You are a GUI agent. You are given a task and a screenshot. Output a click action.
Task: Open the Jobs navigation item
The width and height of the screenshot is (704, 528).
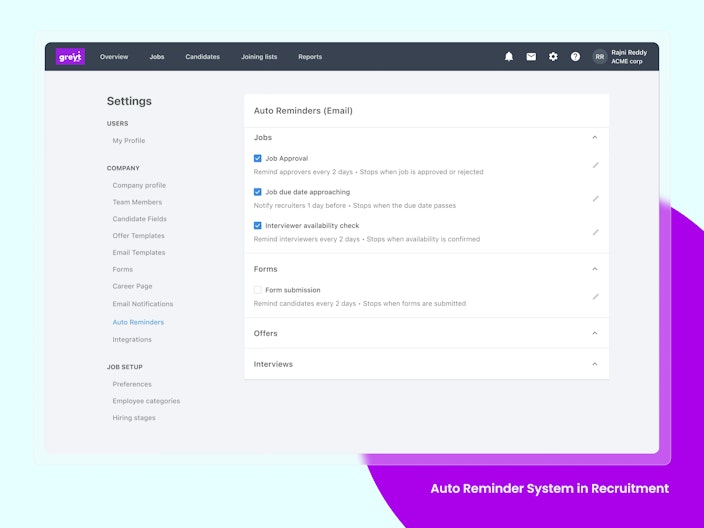tap(157, 57)
